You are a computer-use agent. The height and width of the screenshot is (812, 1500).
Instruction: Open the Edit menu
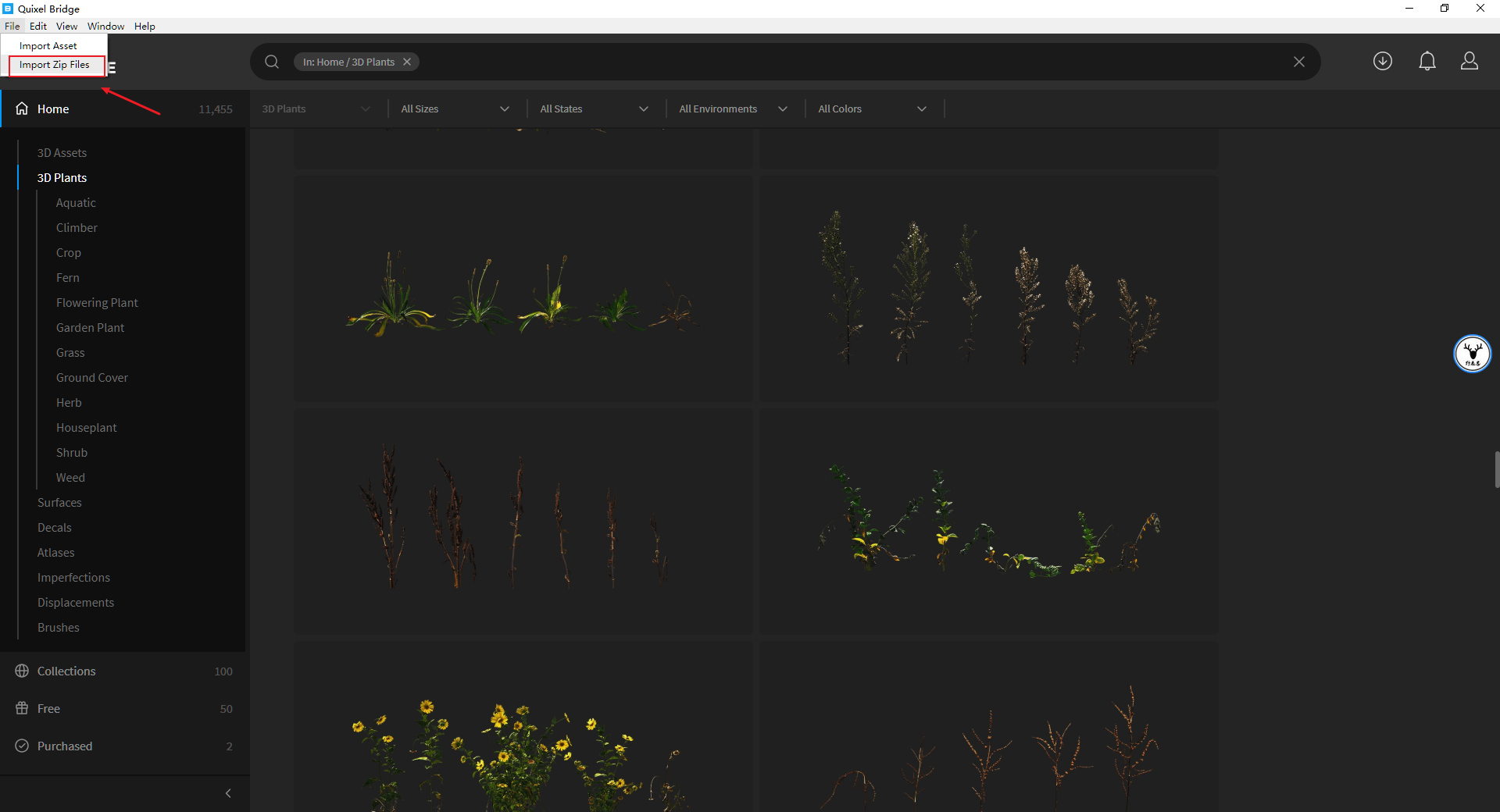[x=38, y=26]
